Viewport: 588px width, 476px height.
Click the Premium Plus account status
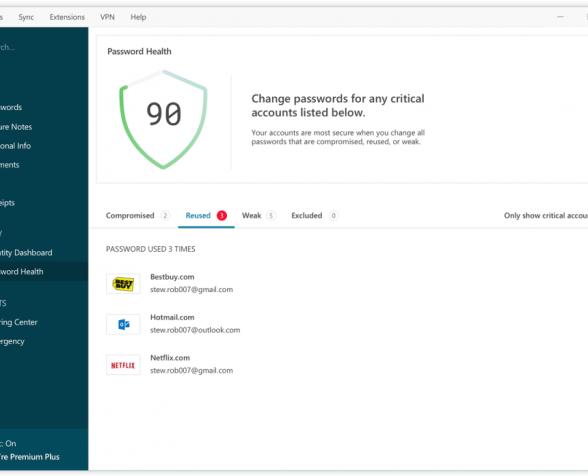30,457
